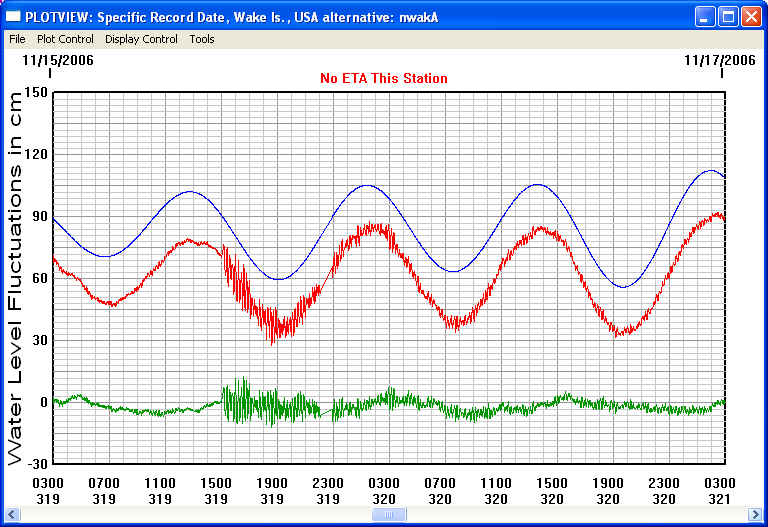
Task: Open the Plot Control menu
Action: (65, 39)
